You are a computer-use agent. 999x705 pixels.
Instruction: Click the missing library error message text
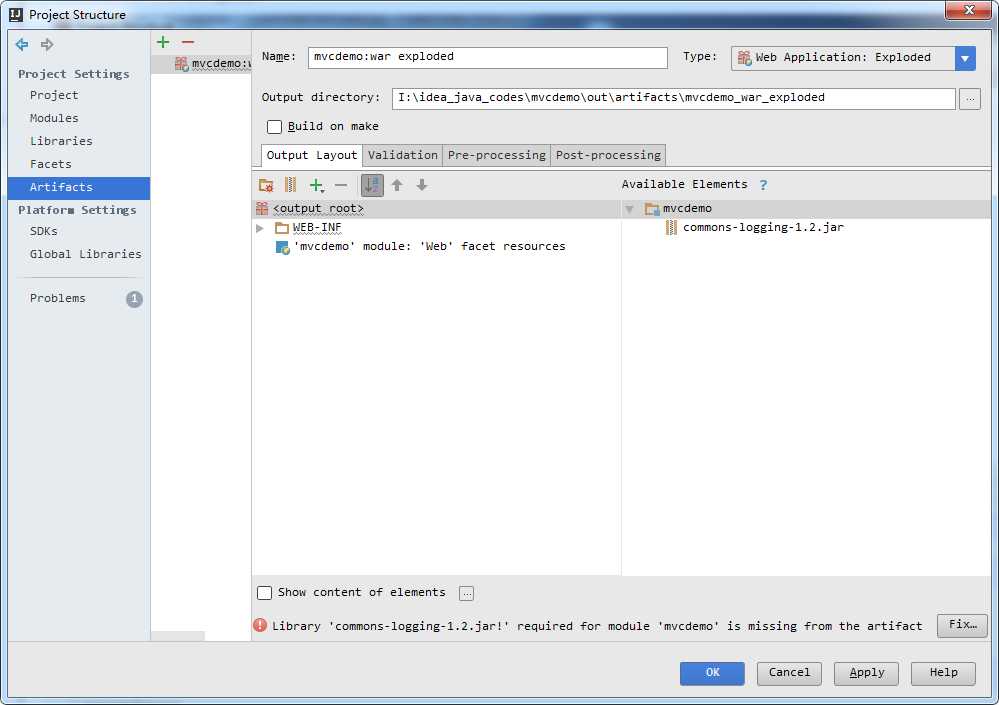(x=597, y=626)
